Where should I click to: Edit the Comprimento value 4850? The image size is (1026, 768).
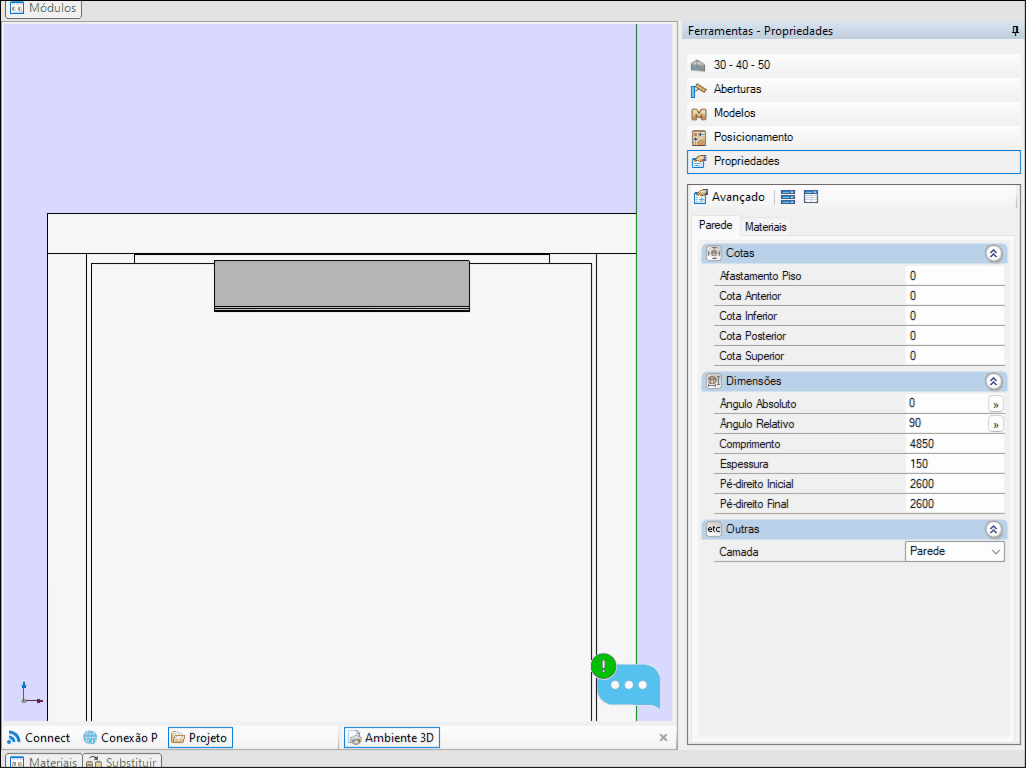tap(955, 444)
